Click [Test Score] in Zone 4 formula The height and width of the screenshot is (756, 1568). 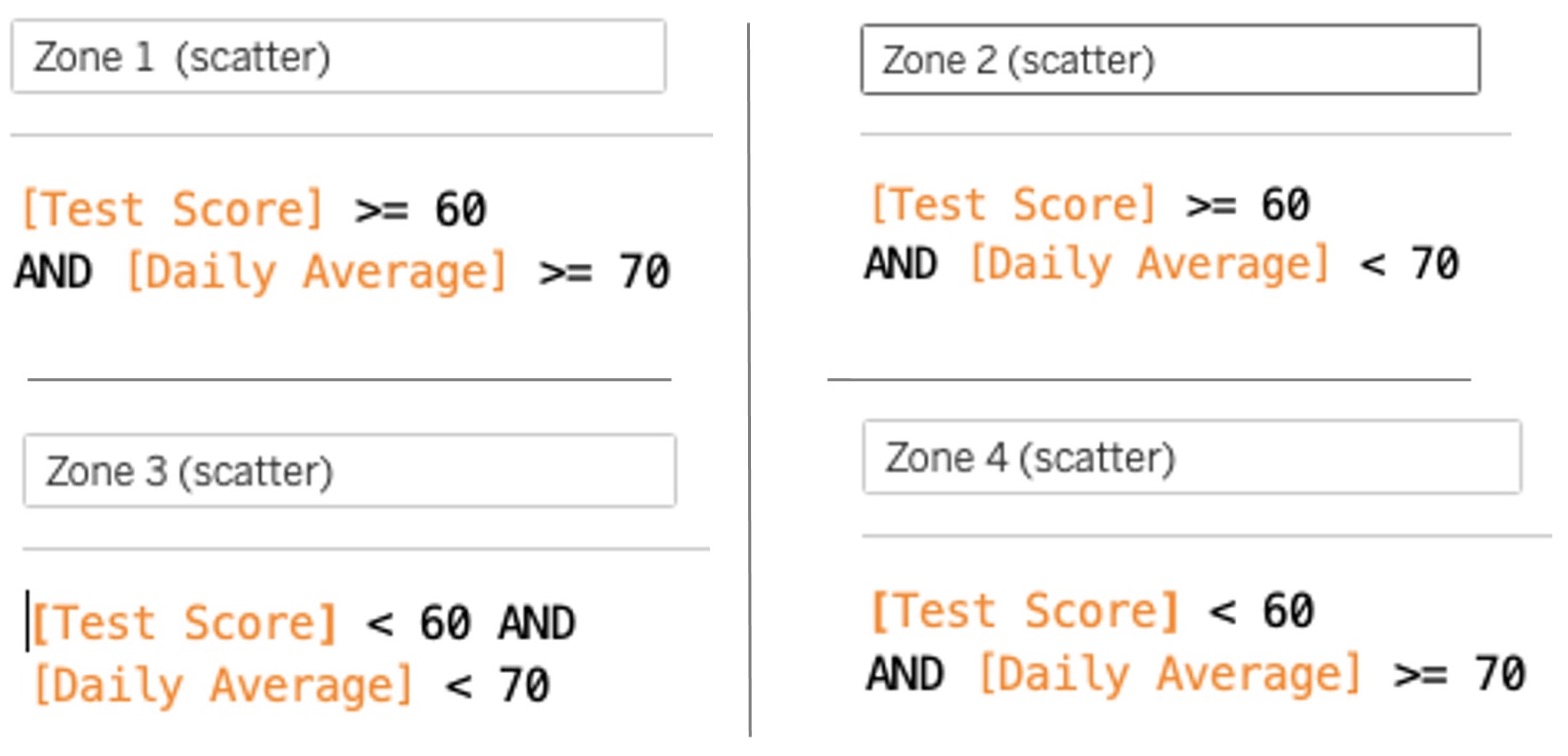click(x=1026, y=611)
